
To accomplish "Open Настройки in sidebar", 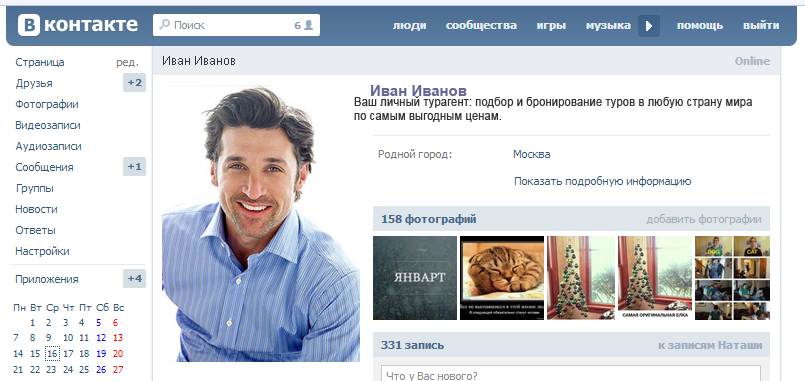I will point(42,252).
